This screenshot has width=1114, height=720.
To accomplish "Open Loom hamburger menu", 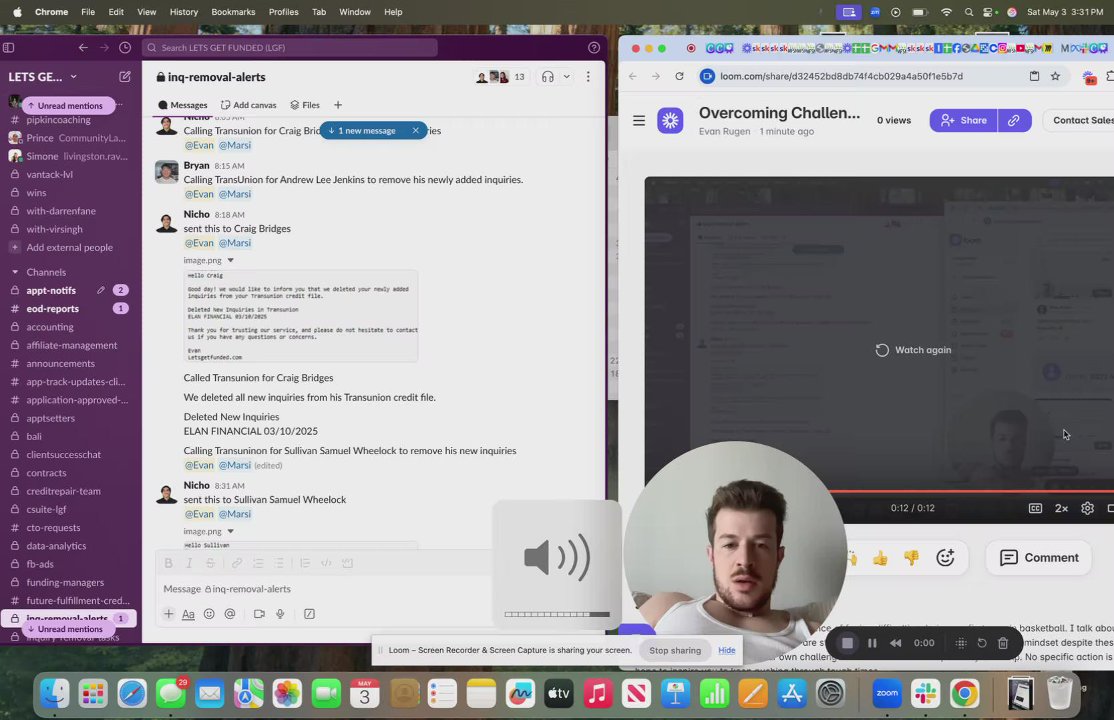I will click(x=639, y=121).
